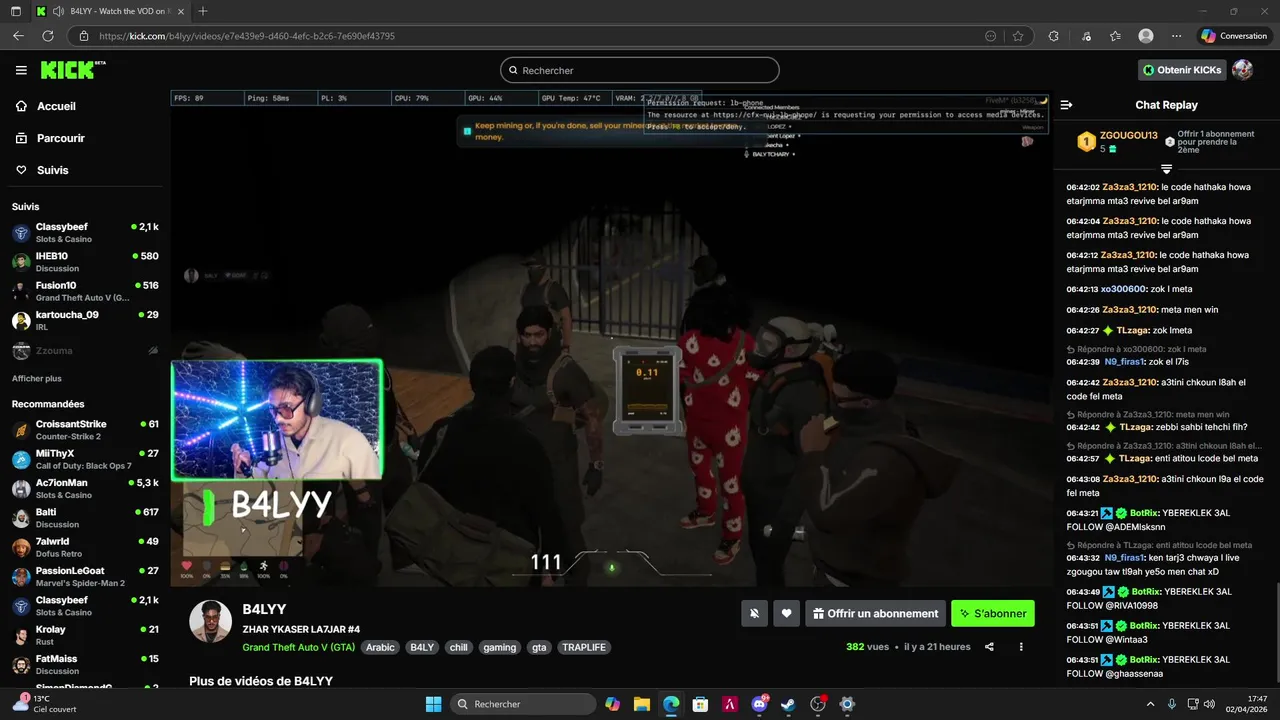
Task: Click Offrir un abonnement button
Action: 875,614
